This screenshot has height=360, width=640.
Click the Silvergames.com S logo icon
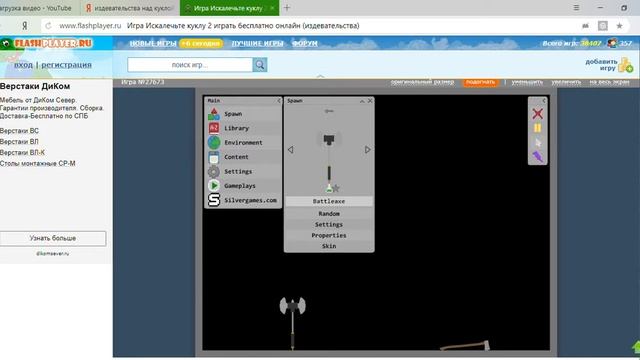click(213, 200)
